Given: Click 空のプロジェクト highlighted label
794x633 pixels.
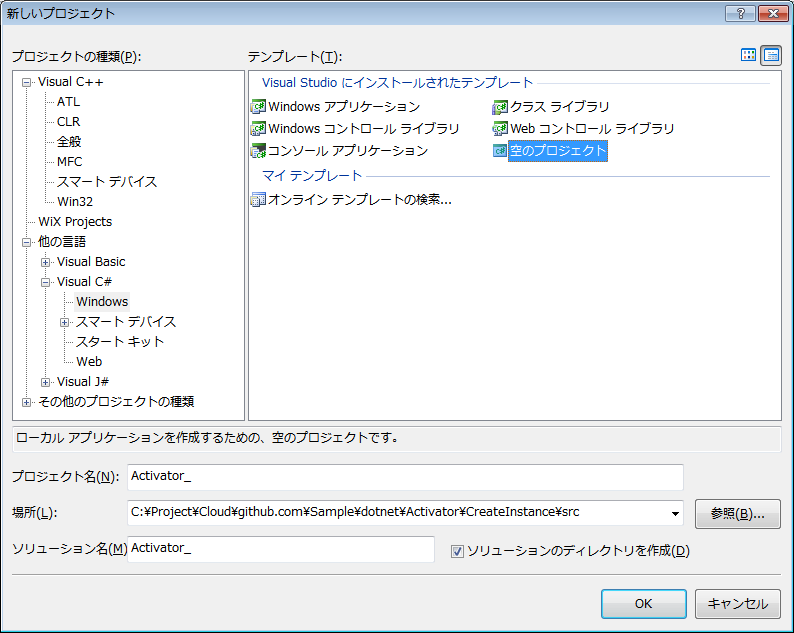Looking at the screenshot, I should coord(558,151).
